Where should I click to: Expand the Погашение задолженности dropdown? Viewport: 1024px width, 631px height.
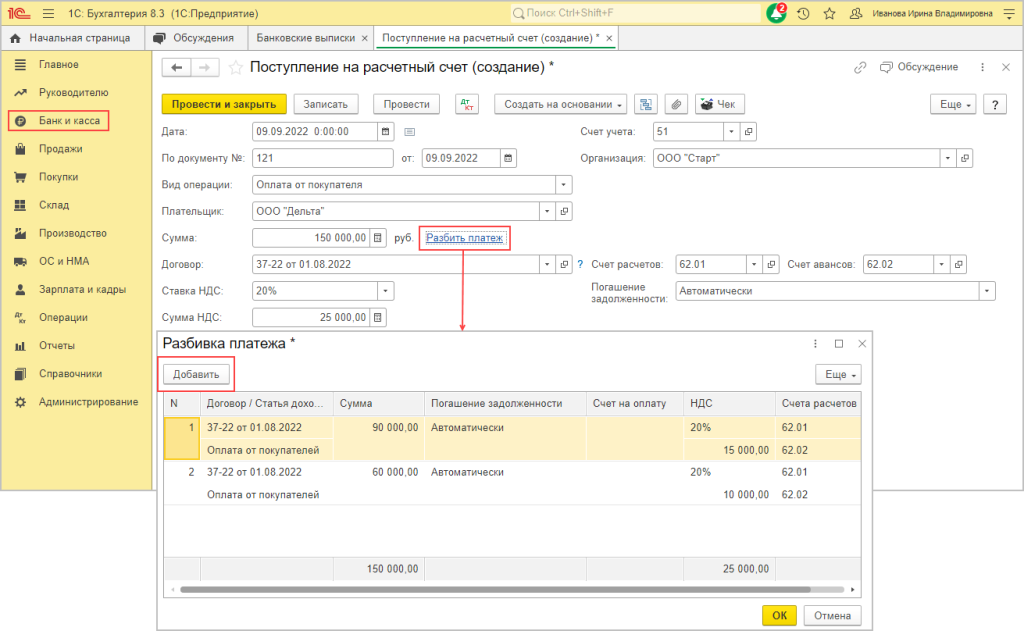(x=987, y=291)
